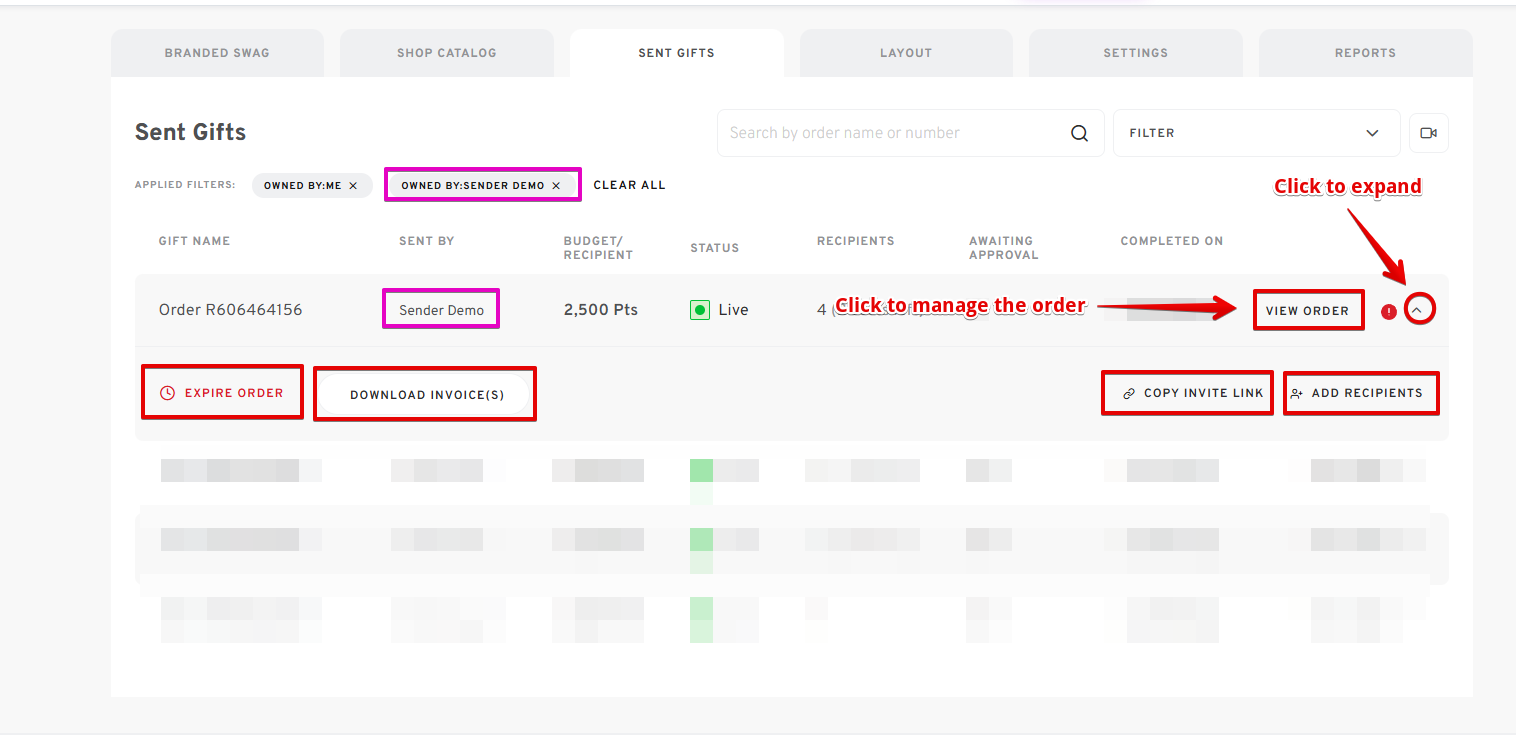Select the Sent Gifts tab
The image size is (1516, 735).
click(x=676, y=53)
